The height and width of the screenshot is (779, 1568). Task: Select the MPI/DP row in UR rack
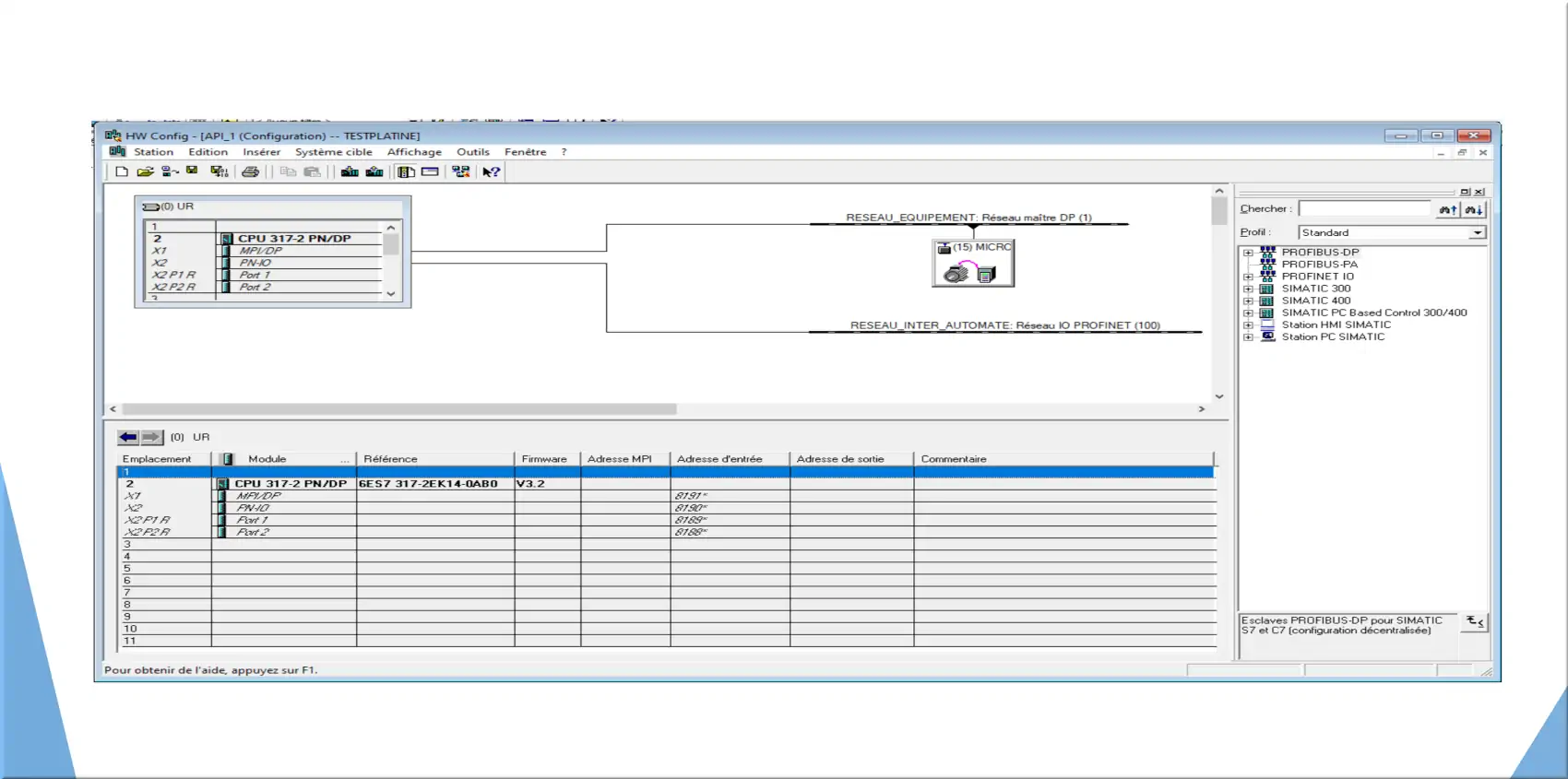(264, 251)
